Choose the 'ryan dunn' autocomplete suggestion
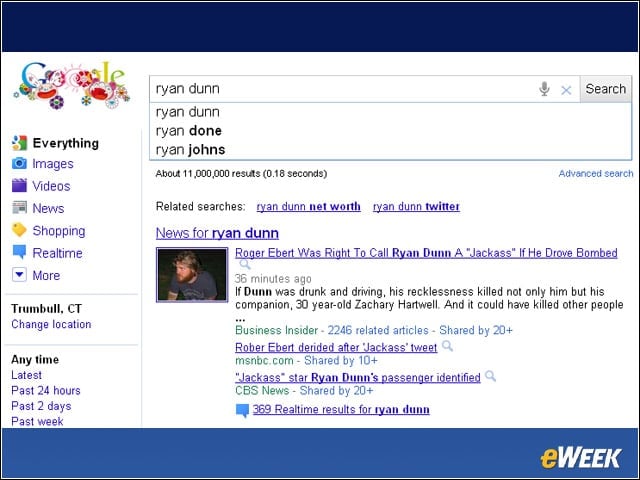This screenshot has width=640, height=480. pos(391,112)
